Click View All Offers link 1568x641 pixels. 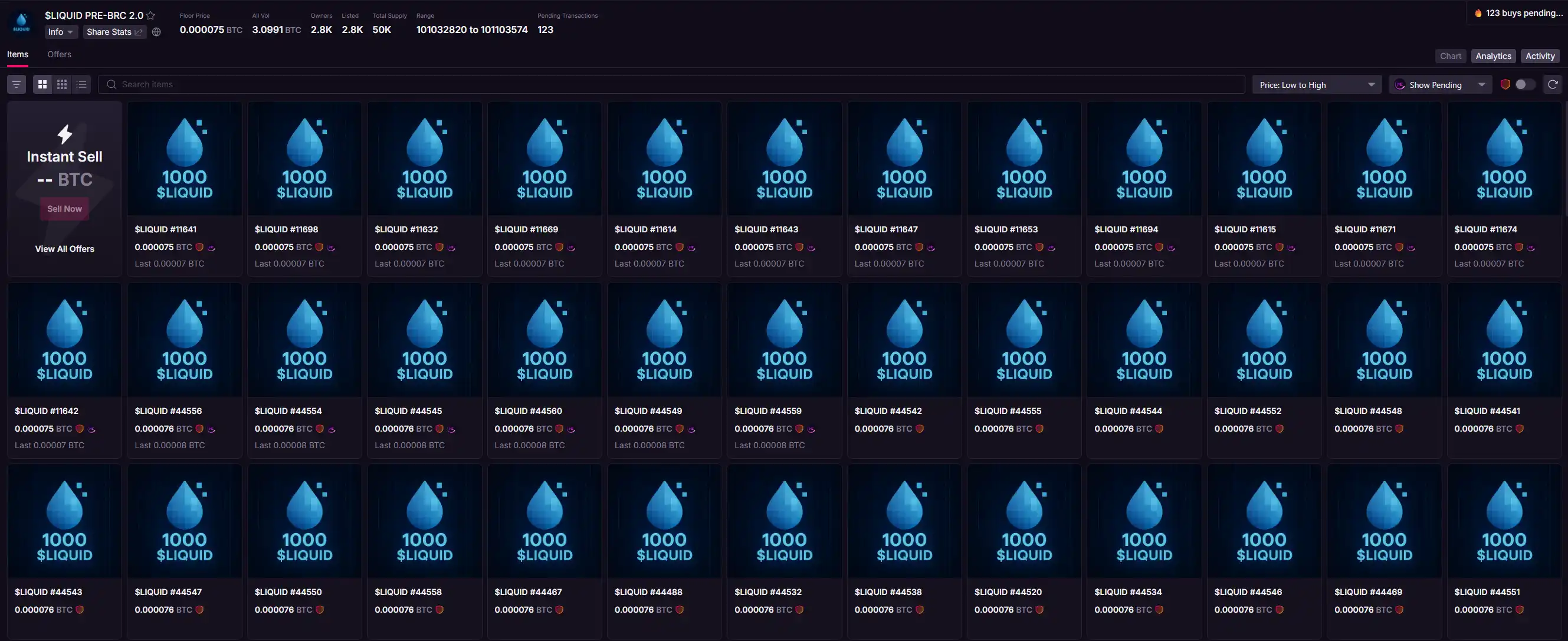[x=64, y=249]
